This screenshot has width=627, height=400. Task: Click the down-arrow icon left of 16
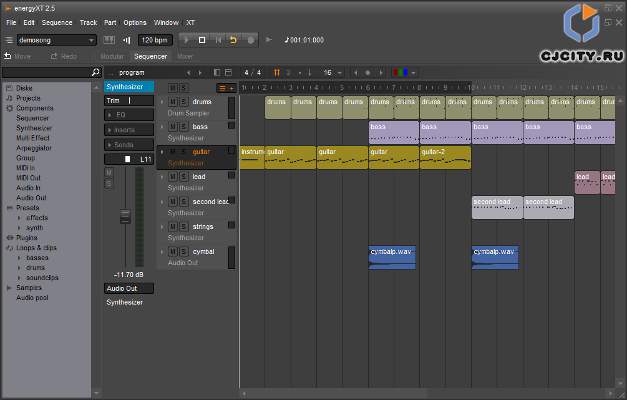(x=310, y=72)
